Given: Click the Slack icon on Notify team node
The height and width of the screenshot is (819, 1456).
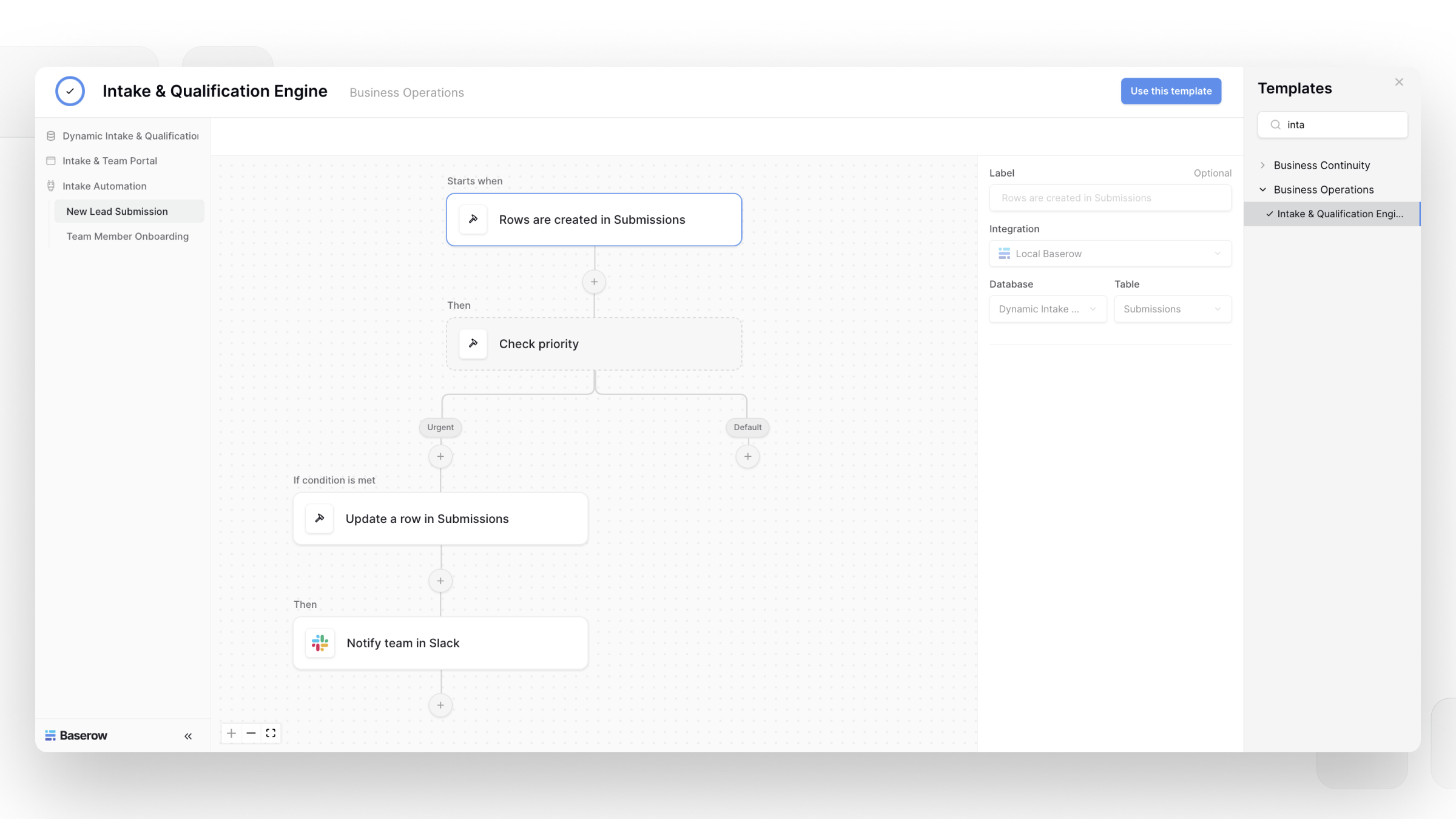Looking at the screenshot, I should coord(320,642).
